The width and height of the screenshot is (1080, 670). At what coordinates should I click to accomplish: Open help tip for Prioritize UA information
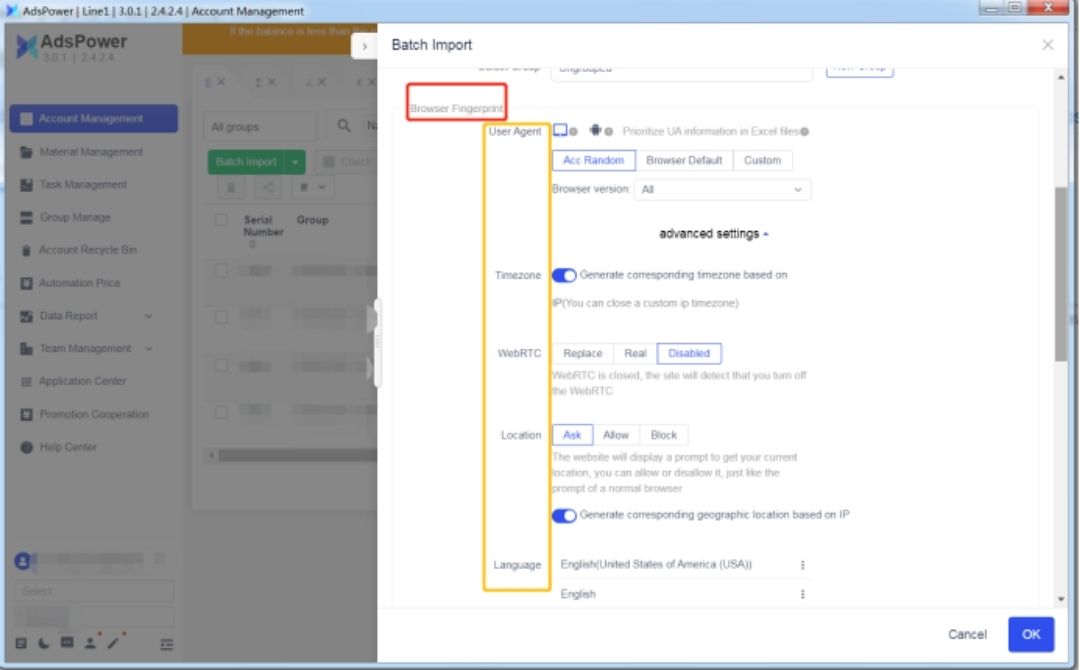click(x=804, y=132)
